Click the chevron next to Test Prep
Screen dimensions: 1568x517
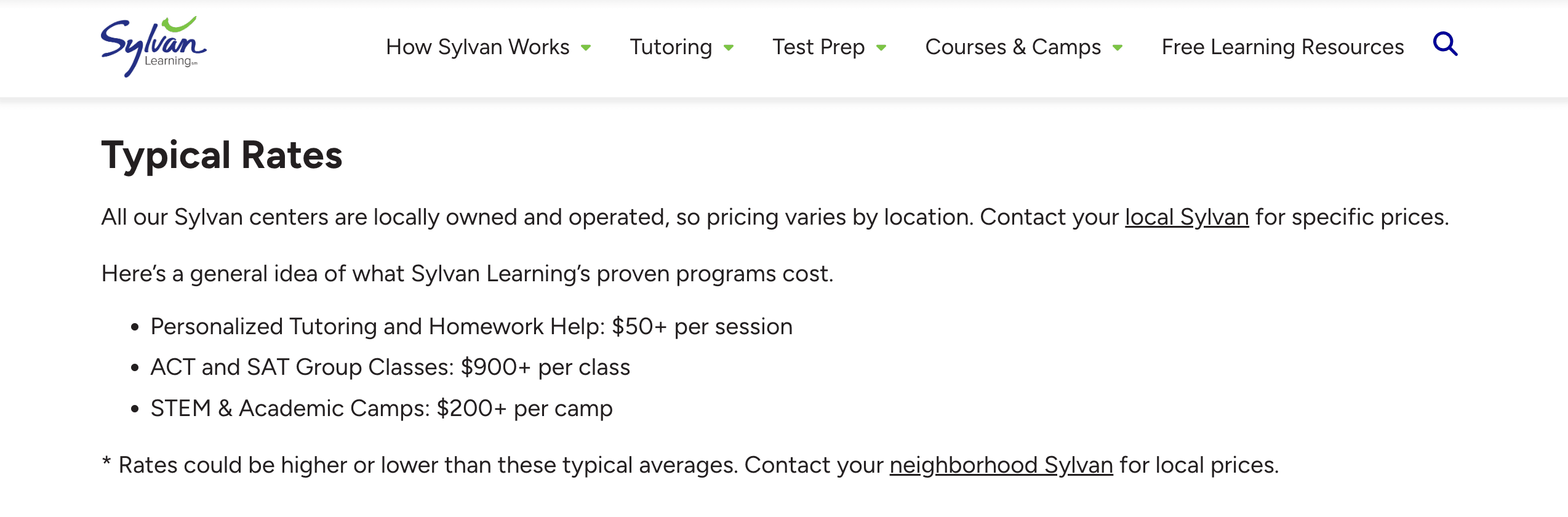tap(882, 47)
